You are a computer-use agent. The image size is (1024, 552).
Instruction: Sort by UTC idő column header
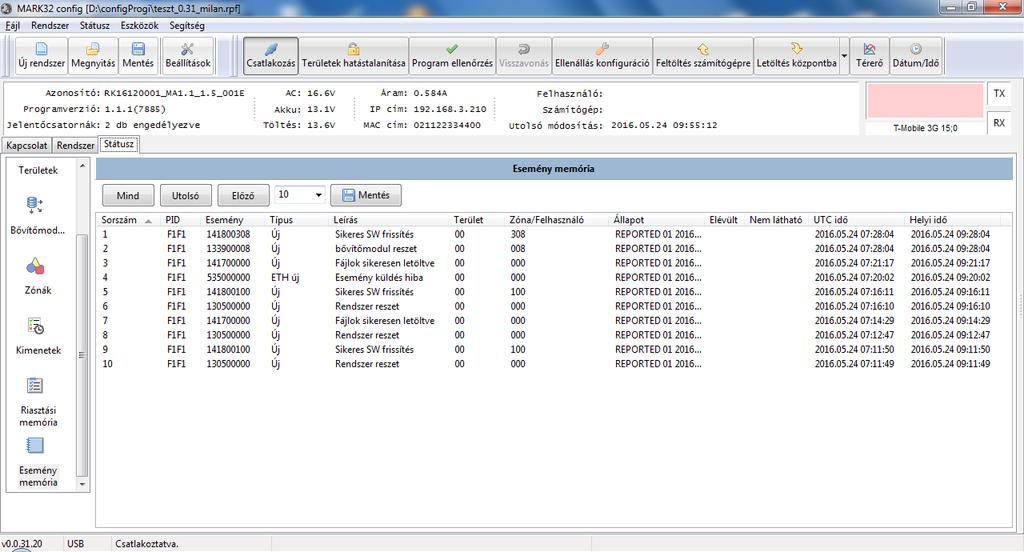[856, 220]
